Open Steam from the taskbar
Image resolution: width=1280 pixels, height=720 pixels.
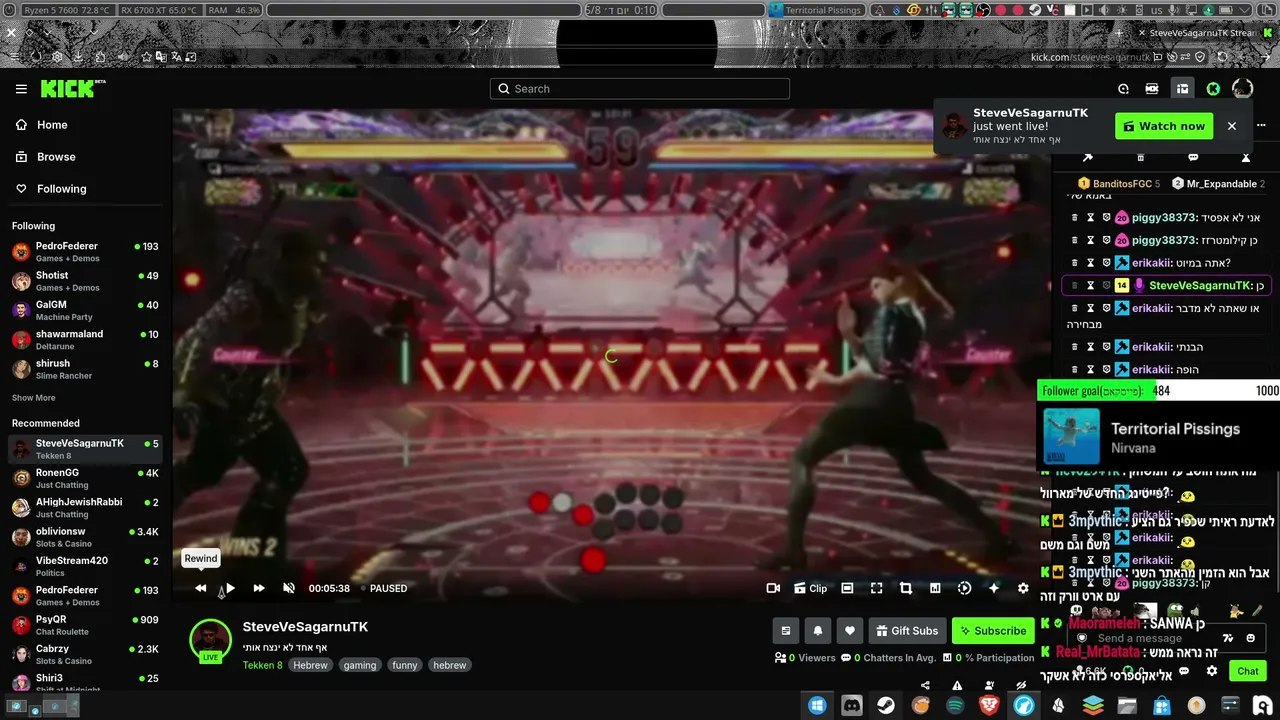click(x=886, y=706)
